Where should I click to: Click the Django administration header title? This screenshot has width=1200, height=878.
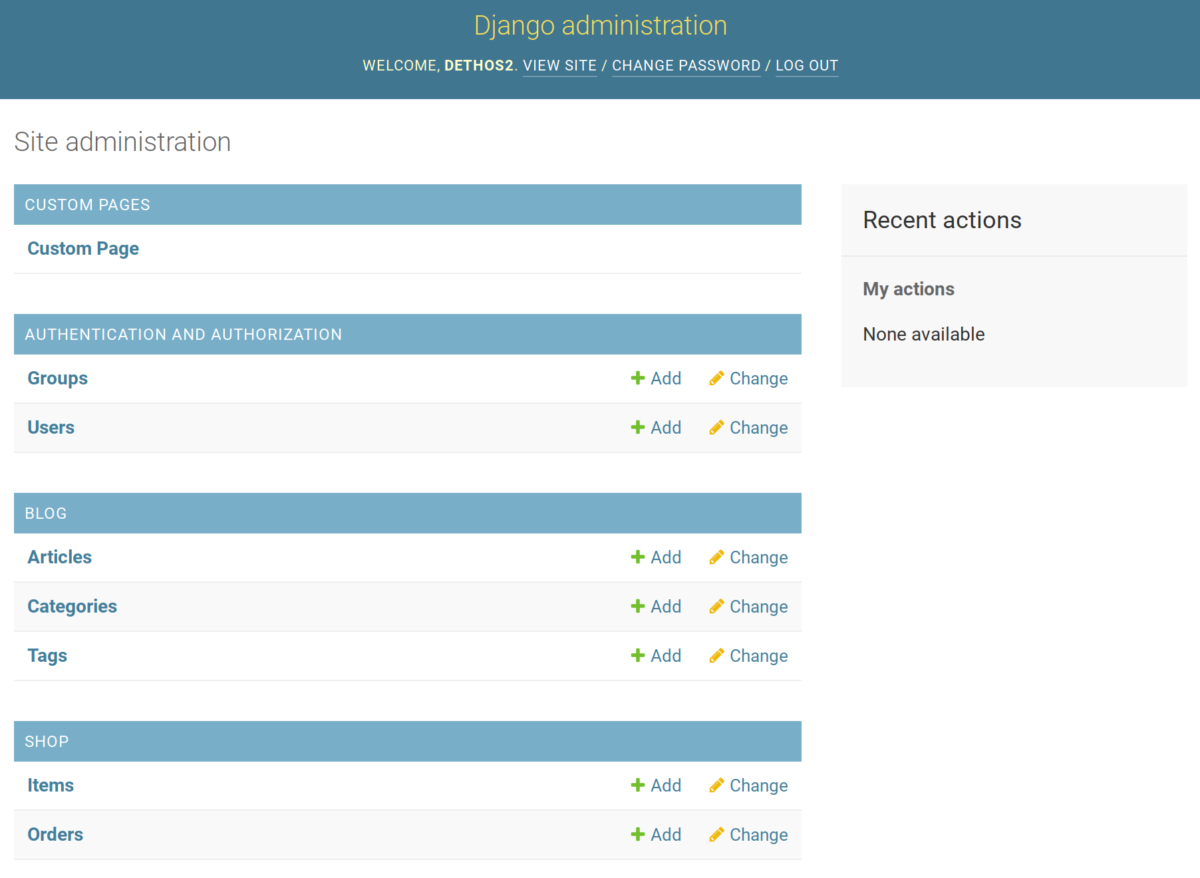tap(600, 25)
